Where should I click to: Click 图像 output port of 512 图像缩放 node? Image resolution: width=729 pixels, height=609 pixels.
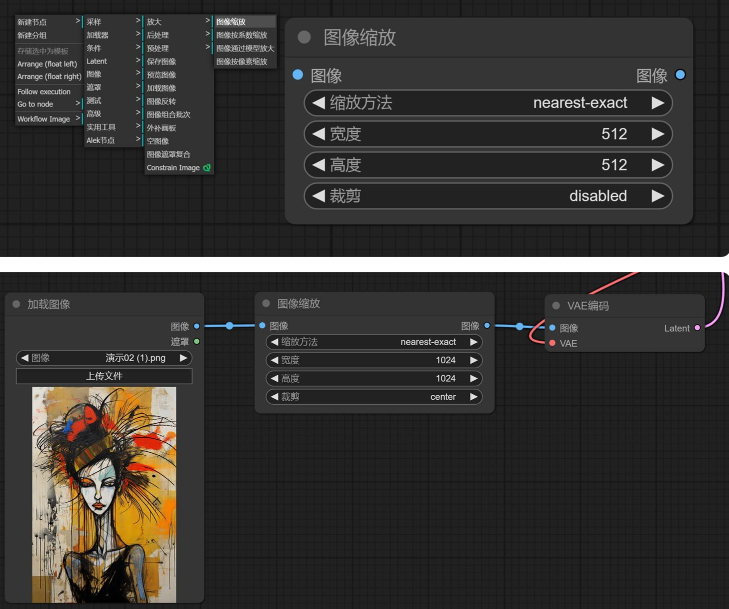tap(680, 74)
